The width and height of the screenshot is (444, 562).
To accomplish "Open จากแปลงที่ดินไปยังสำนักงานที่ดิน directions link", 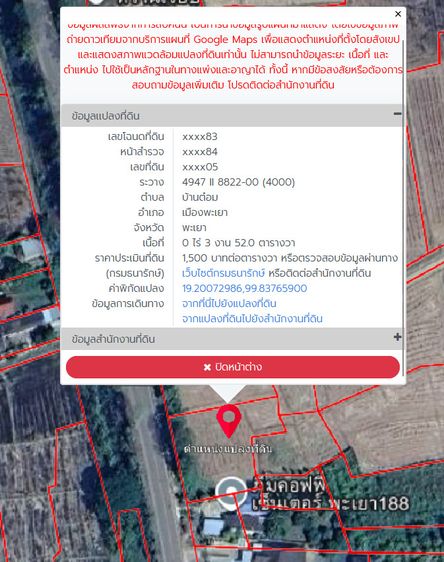I will pos(252,319).
